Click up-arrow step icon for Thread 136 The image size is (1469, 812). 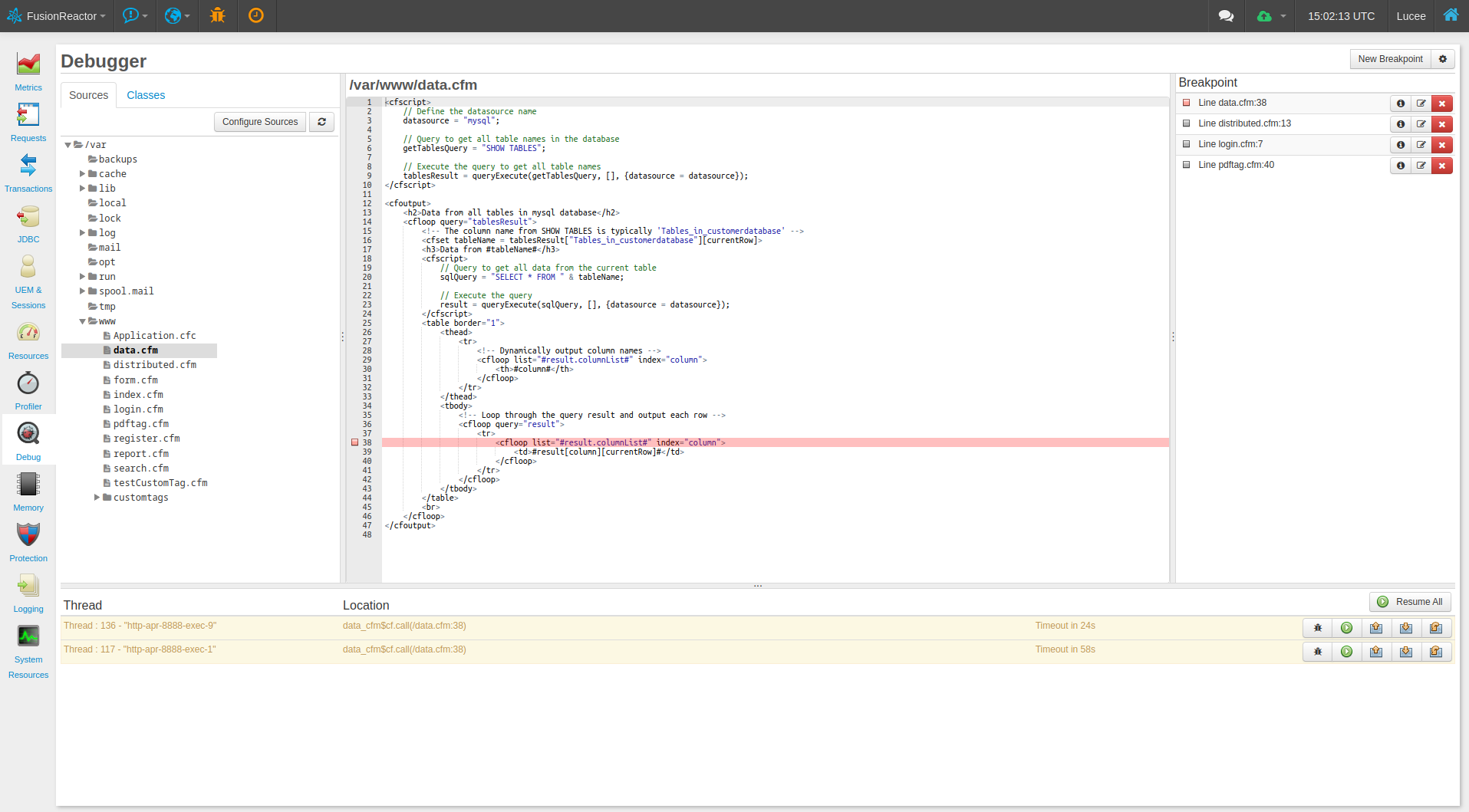1376,628
